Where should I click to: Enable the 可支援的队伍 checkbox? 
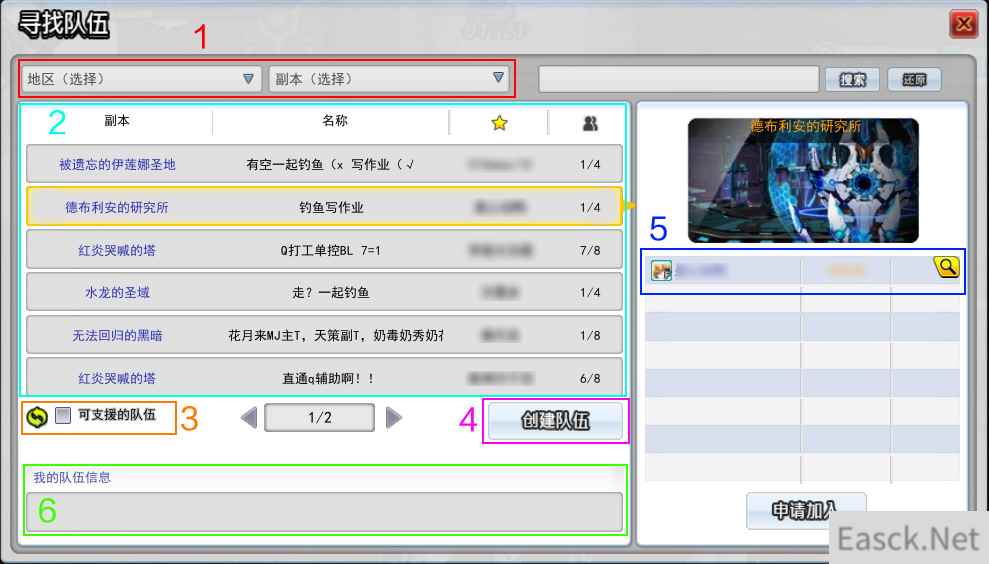[x=63, y=416]
